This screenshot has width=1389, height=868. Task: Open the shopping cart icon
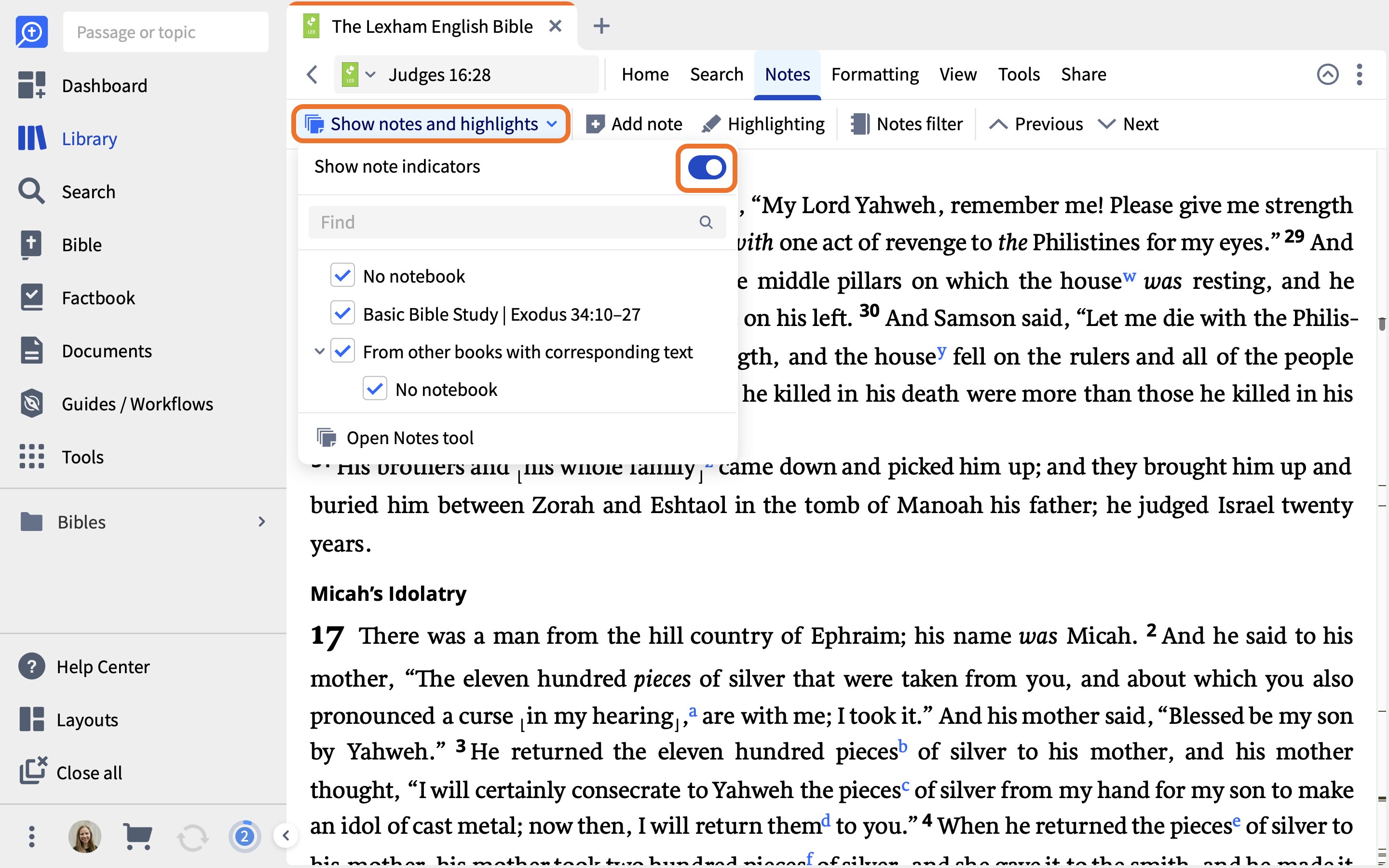click(x=138, y=837)
